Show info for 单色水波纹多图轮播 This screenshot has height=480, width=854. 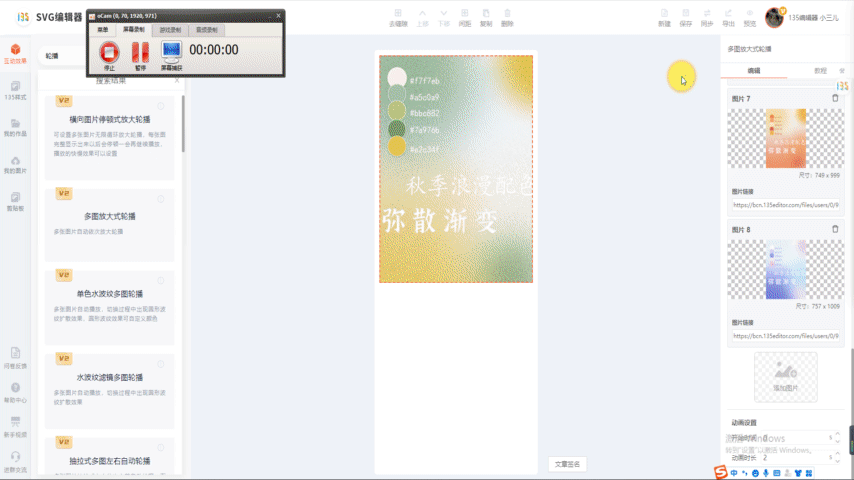point(161,281)
